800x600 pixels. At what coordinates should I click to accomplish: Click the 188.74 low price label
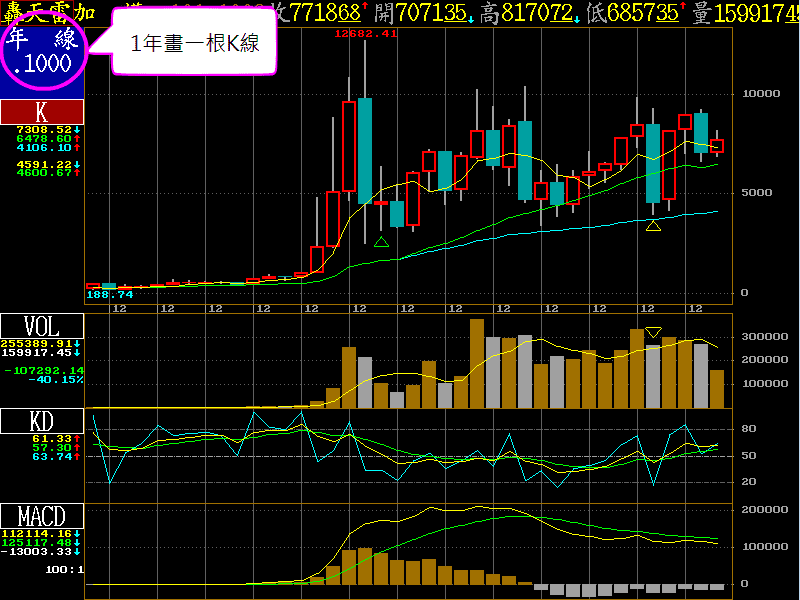110,295
